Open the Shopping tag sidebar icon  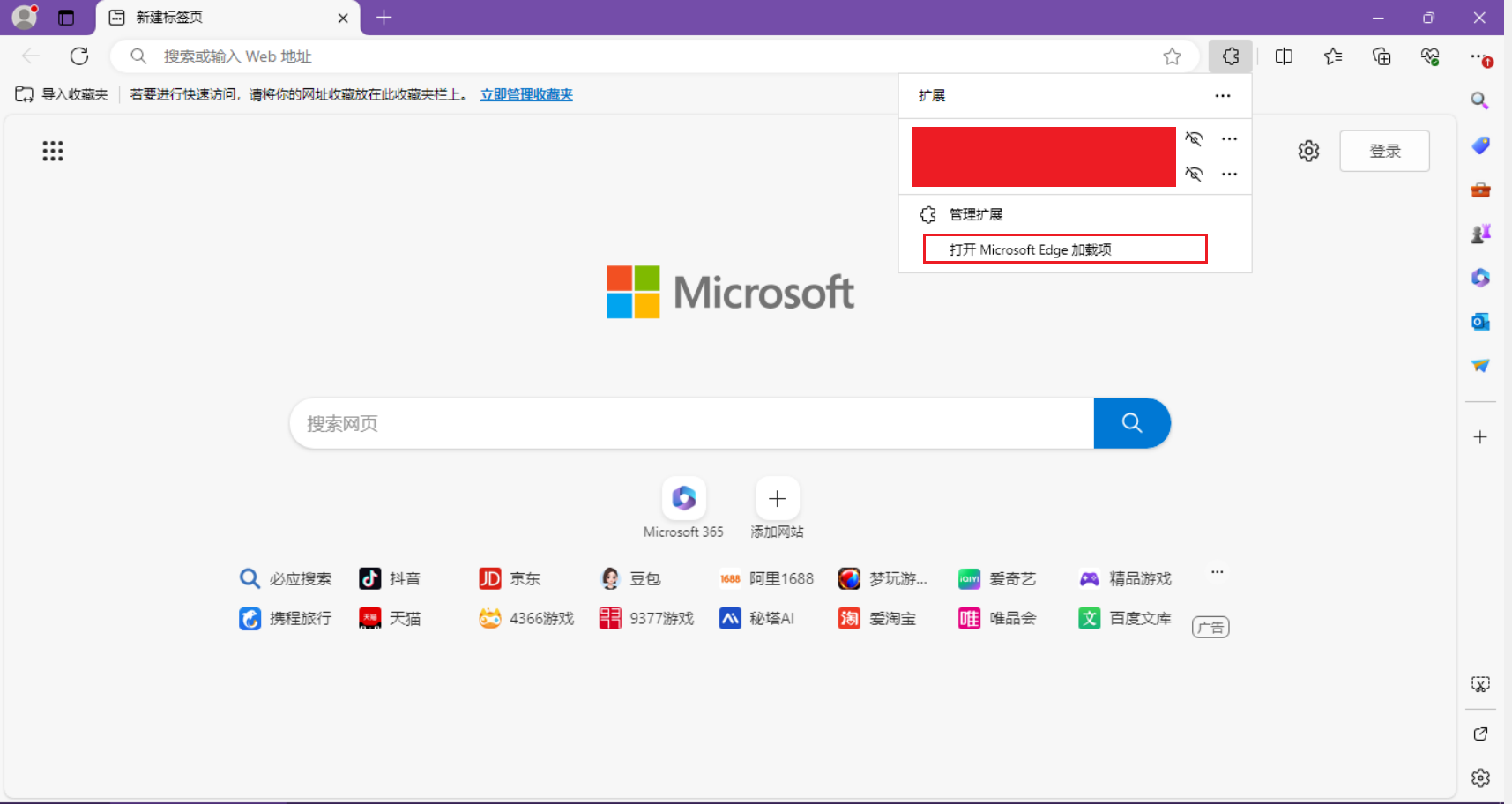[1480, 145]
